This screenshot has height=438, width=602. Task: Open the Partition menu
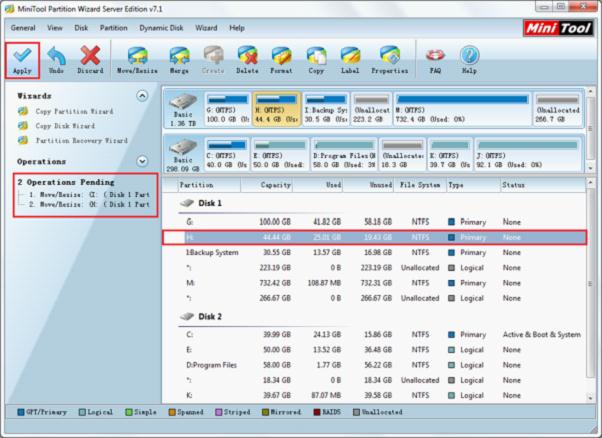click(114, 28)
